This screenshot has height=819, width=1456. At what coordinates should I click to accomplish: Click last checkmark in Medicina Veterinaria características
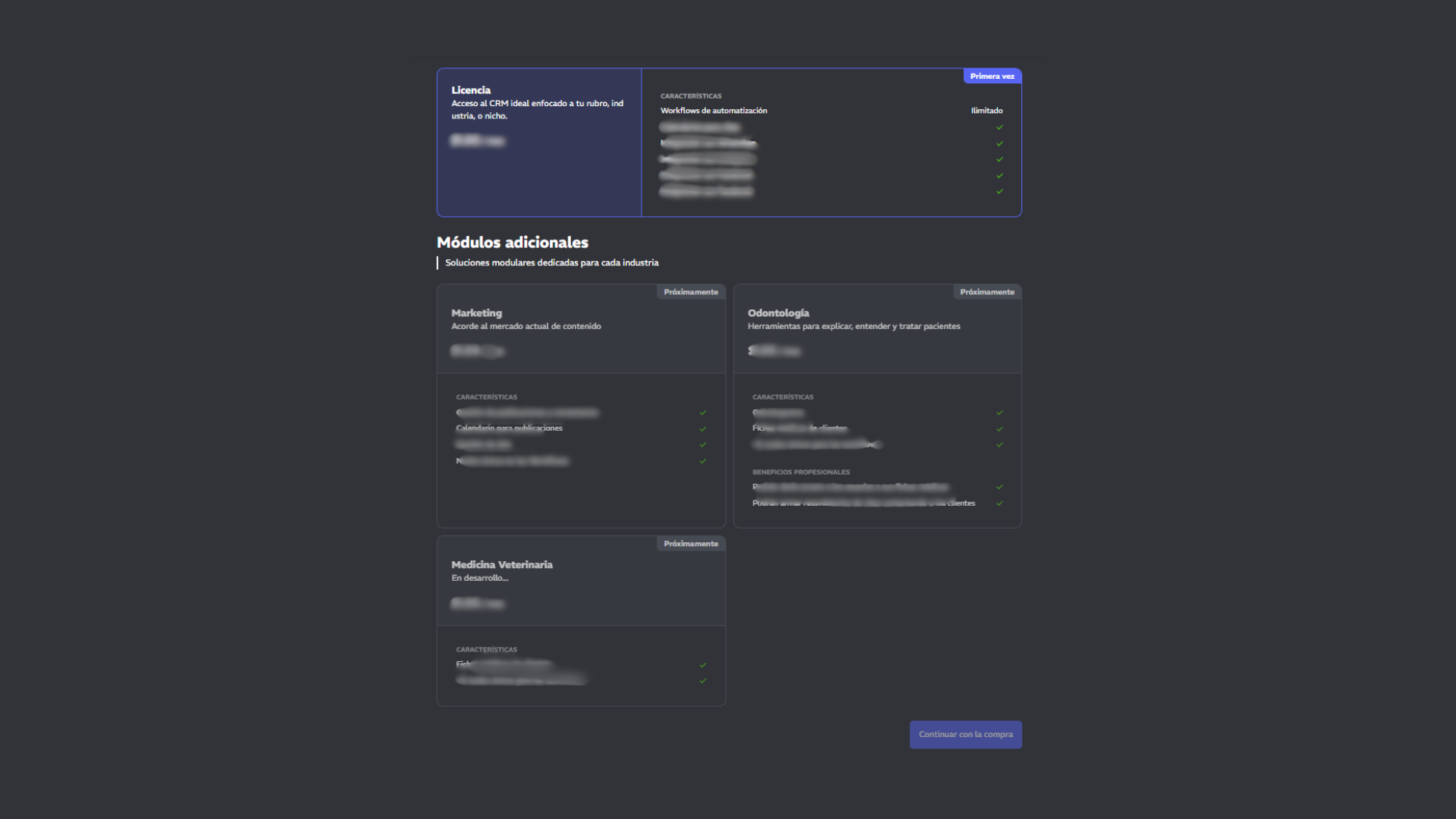(x=703, y=680)
